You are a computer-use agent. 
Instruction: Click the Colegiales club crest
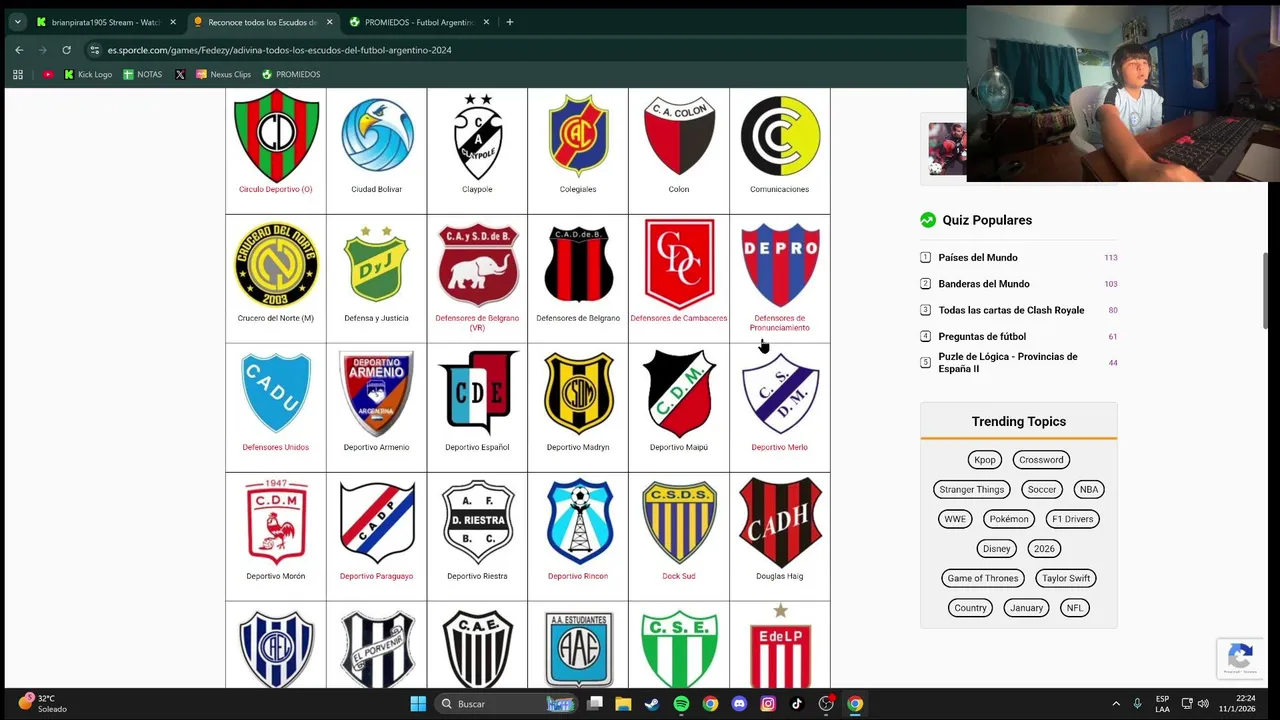tap(578, 136)
